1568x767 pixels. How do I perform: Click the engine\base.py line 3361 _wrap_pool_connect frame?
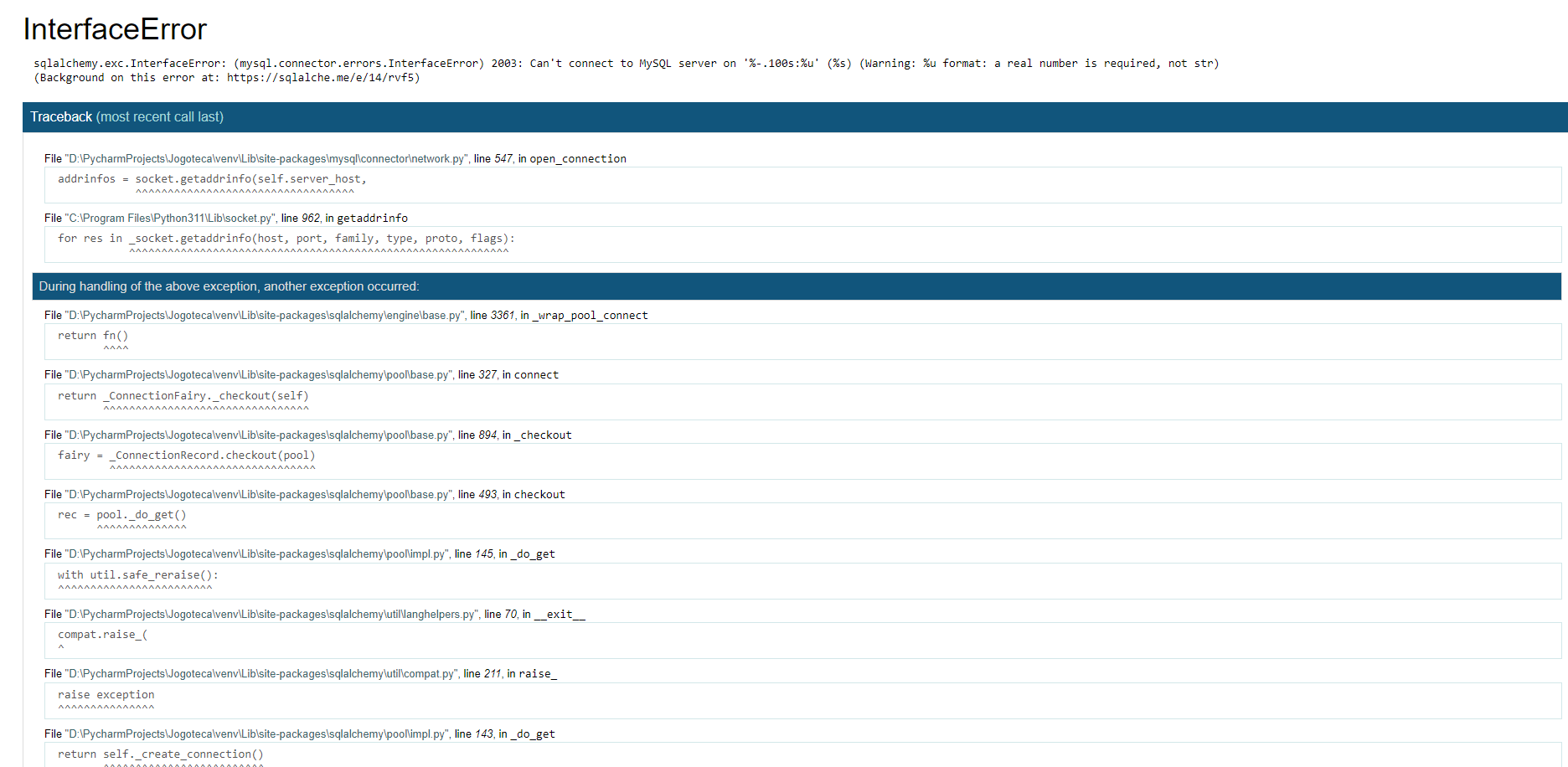346,316
